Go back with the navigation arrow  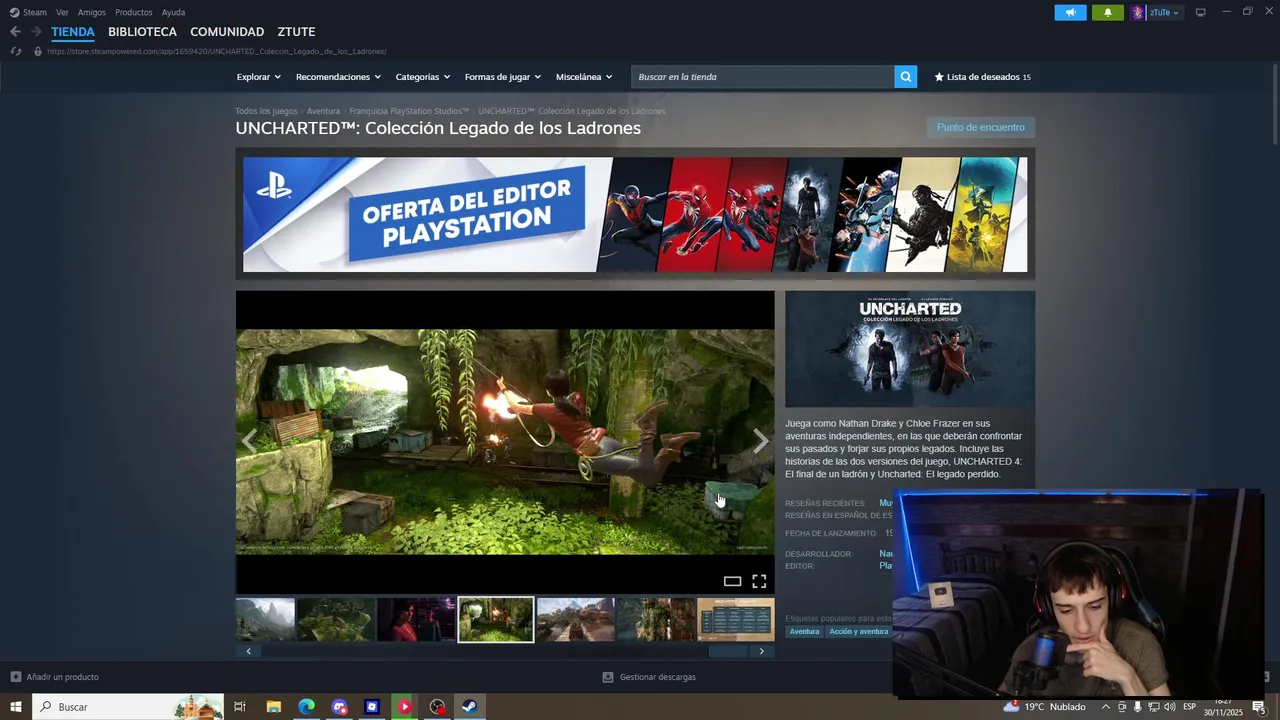[15, 32]
